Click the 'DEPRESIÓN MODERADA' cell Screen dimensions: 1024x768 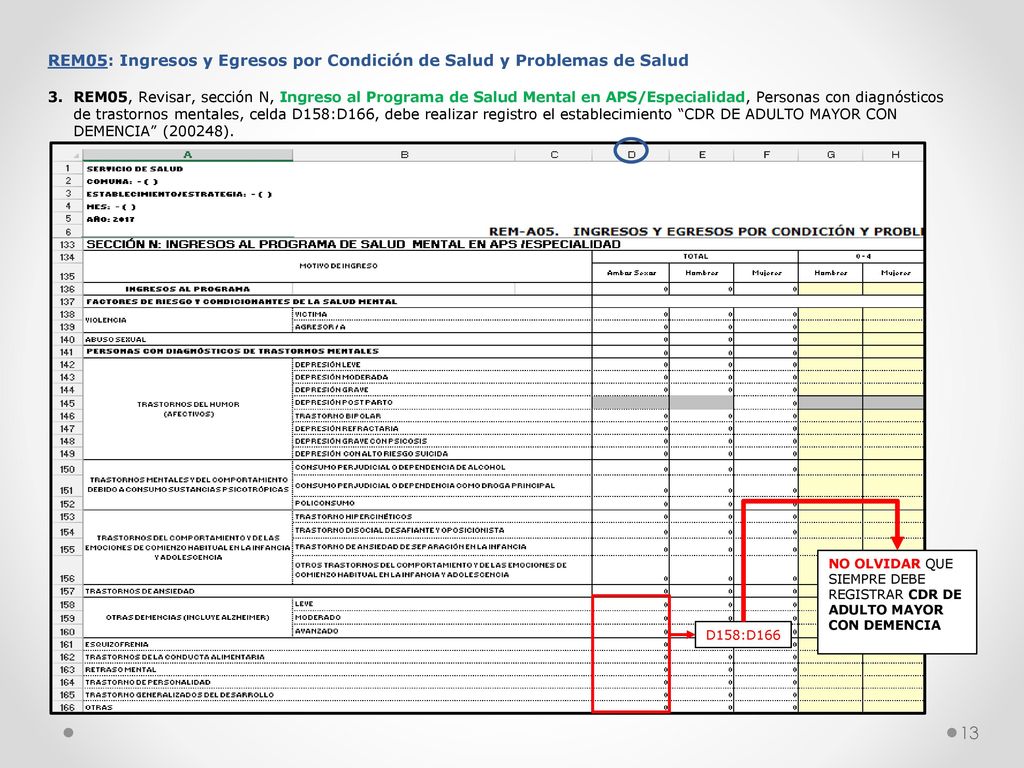442,377
